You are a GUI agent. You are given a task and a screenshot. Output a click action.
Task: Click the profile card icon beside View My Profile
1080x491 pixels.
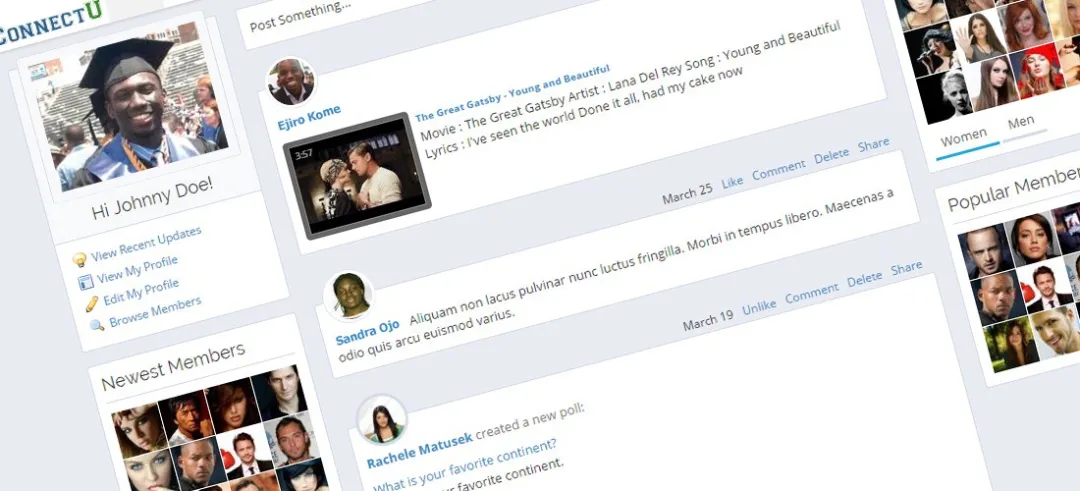(85, 282)
